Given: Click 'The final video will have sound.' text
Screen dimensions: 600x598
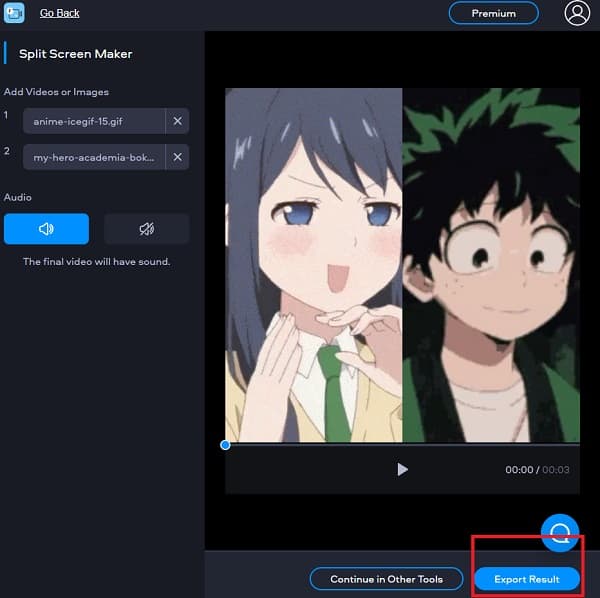Looking at the screenshot, I should tap(96, 262).
